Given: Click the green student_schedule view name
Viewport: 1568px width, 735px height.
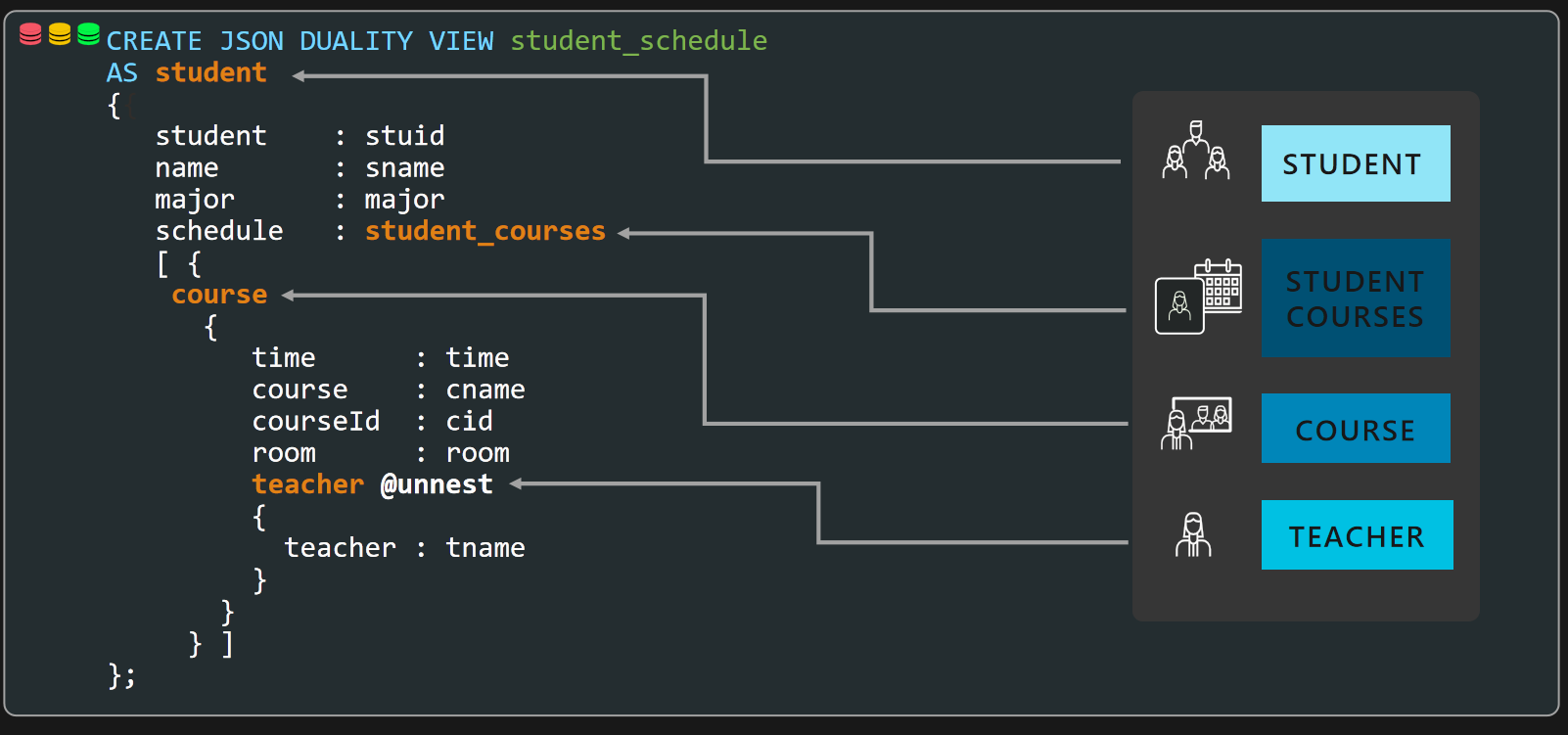Looking at the screenshot, I should (638, 41).
